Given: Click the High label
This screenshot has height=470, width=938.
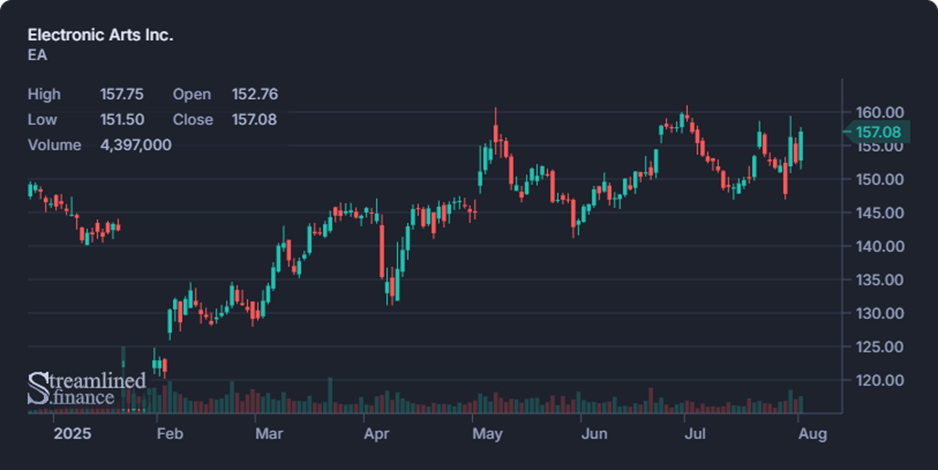Looking at the screenshot, I should [44, 94].
